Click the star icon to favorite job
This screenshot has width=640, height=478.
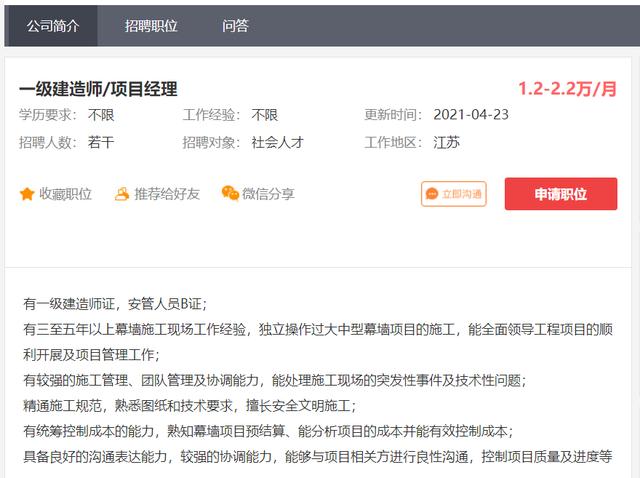pos(27,194)
